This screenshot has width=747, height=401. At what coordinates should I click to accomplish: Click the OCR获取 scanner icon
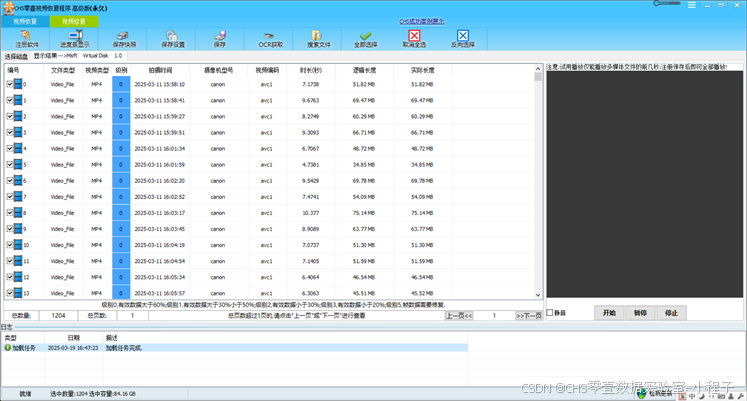coord(269,36)
